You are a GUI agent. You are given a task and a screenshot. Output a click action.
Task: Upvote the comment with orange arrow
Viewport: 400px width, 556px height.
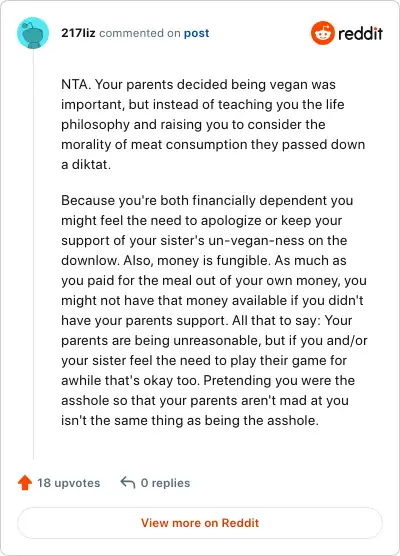click(x=25, y=483)
